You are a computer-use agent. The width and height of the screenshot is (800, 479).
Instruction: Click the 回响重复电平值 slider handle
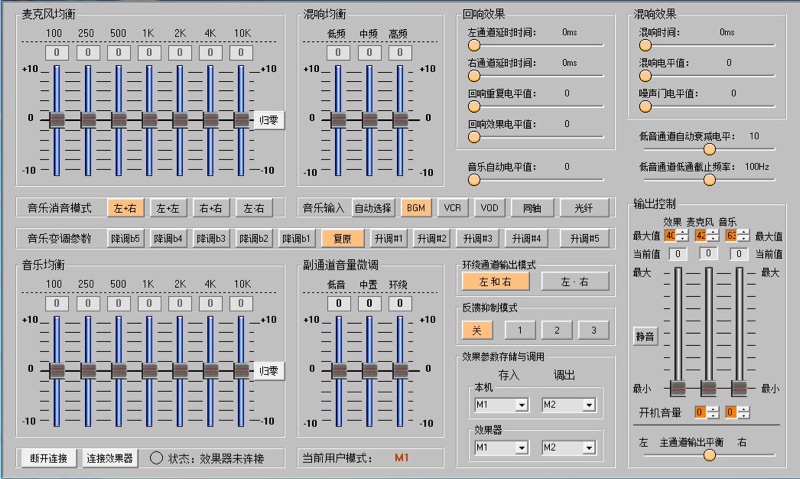click(x=474, y=107)
